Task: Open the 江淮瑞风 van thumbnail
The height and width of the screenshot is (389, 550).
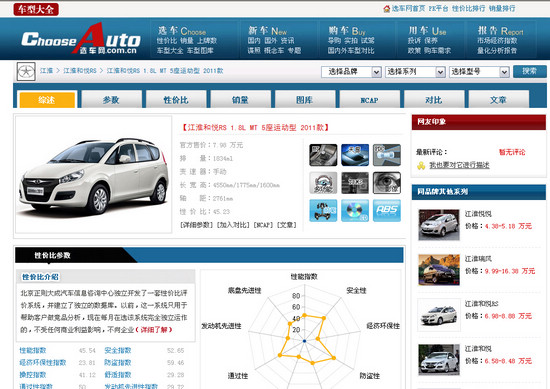Action: click(x=439, y=269)
